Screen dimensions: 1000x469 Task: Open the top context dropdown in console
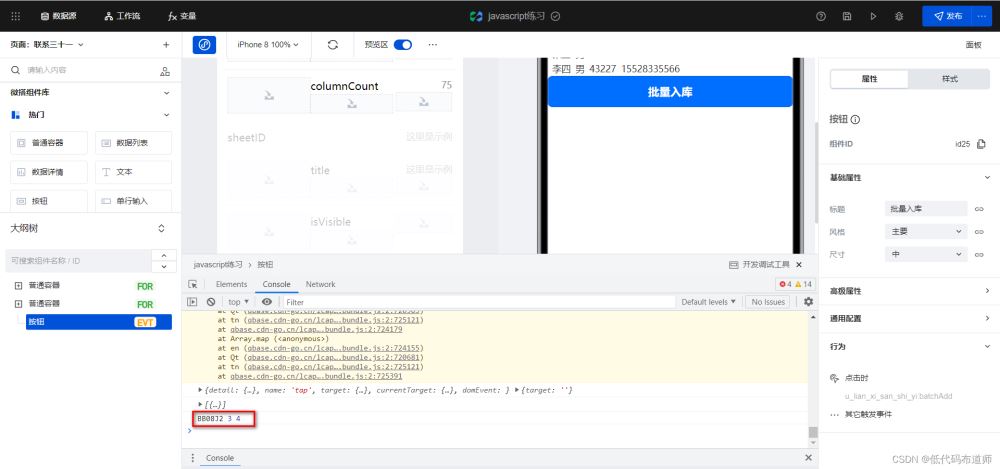(239, 302)
